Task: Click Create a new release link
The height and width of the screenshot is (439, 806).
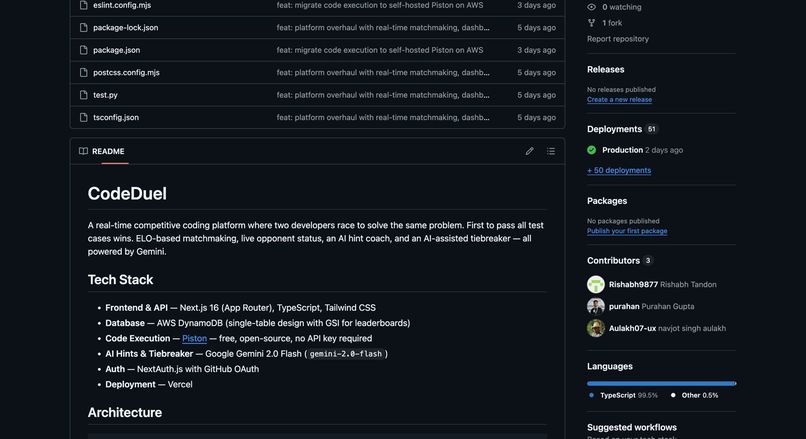Action: [x=619, y=100]
